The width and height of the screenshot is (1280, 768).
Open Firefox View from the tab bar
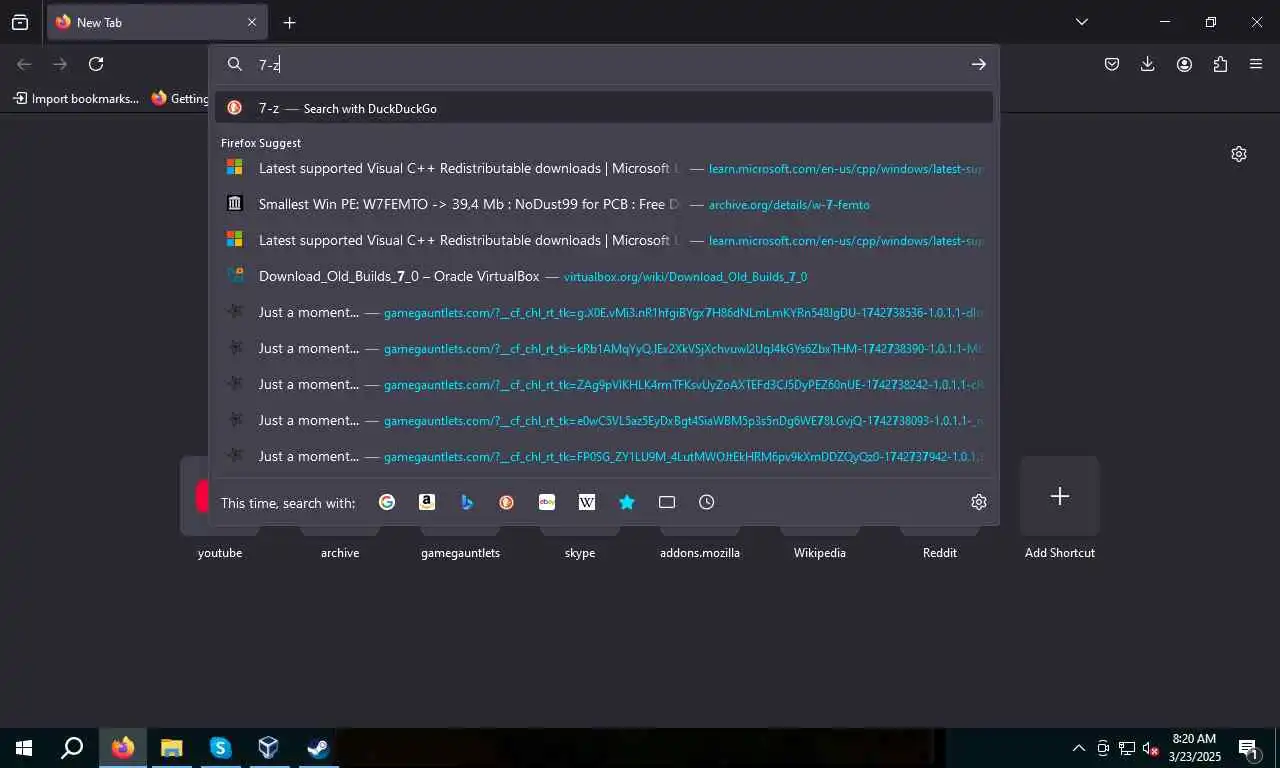20,22
